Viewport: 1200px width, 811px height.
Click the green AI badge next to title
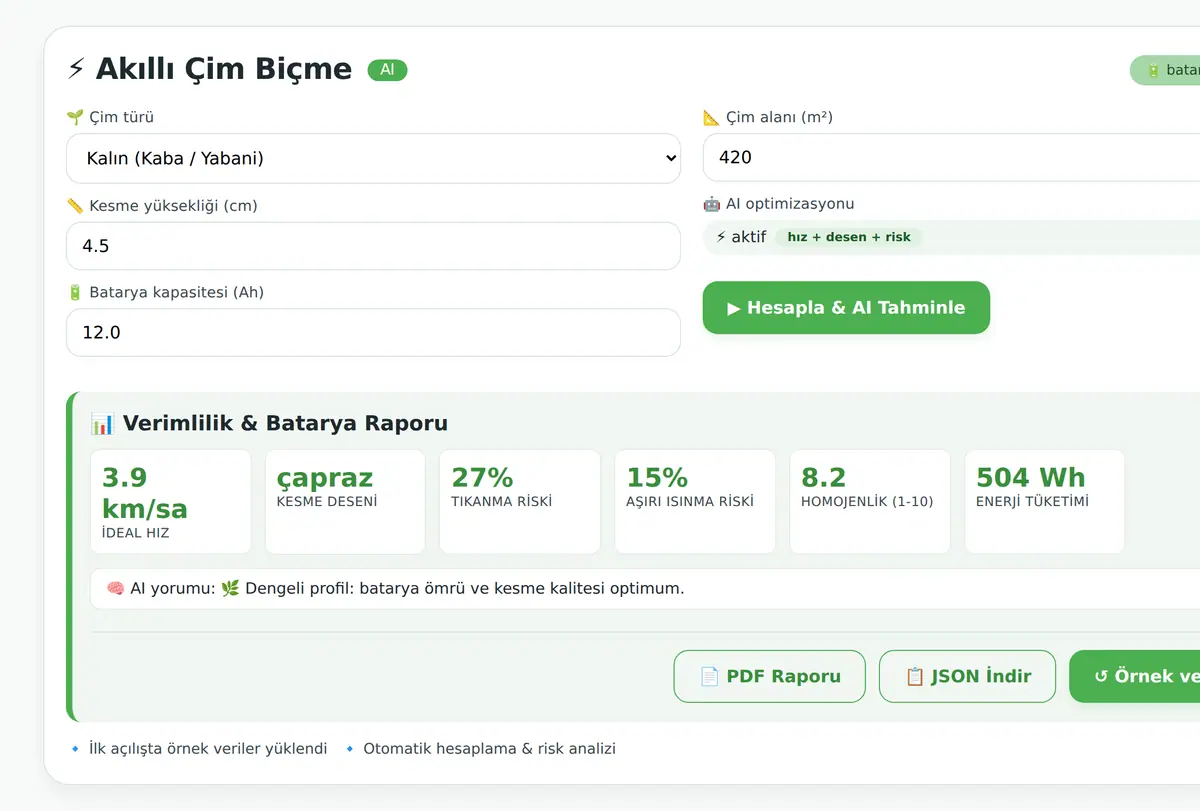pyautogui.click(x=388, y=70)
